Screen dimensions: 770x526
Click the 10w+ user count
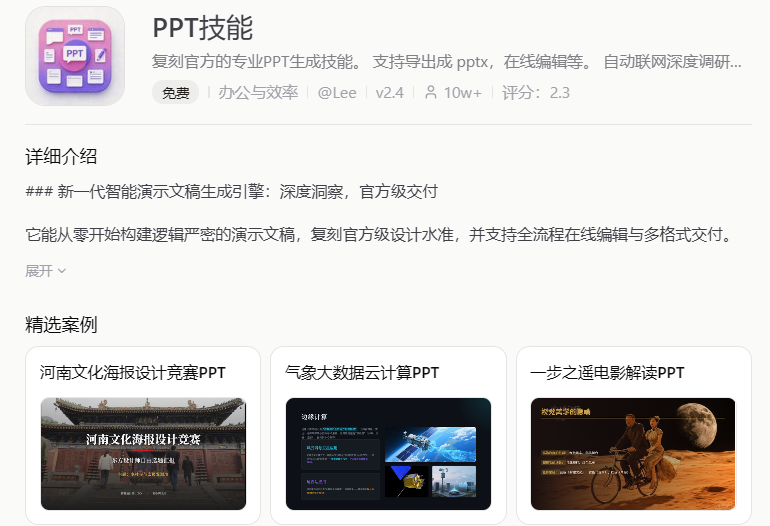tap(463, 92)
